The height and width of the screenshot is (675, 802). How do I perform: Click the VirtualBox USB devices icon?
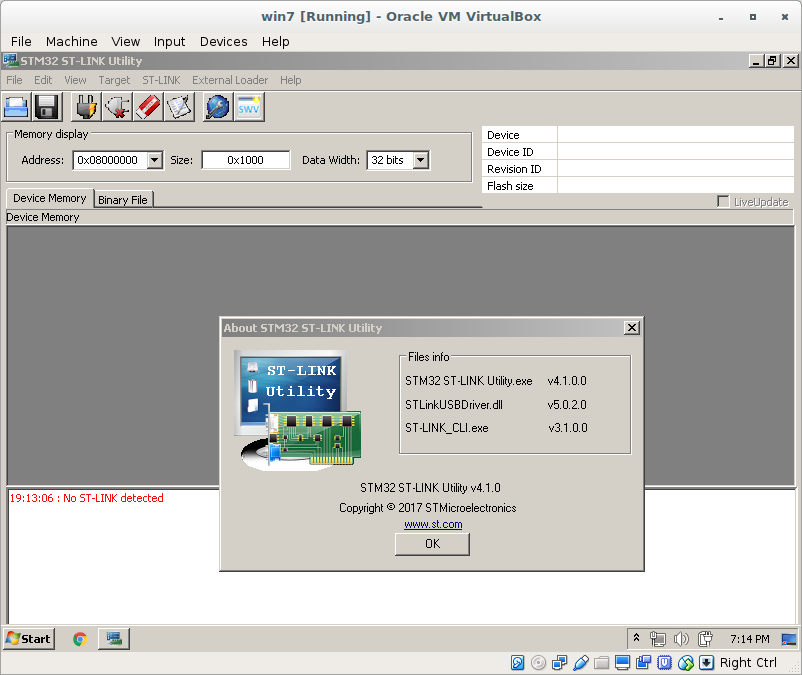click(581, 663)
